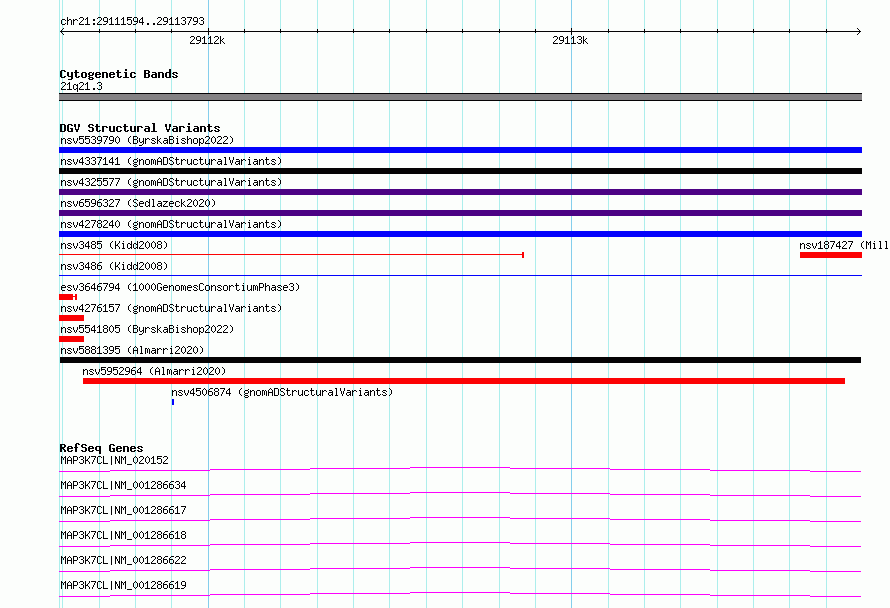Select the purple nsv6596327 variant bar
The image size is (890, 608).
[460, 213]
